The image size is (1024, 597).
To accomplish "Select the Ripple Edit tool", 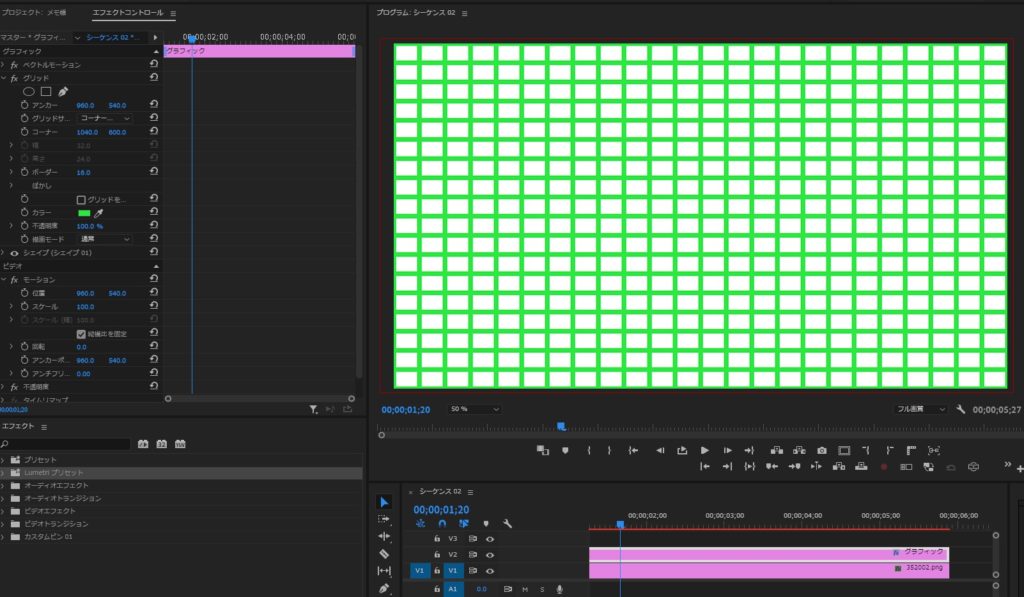I will coord(384,536).
